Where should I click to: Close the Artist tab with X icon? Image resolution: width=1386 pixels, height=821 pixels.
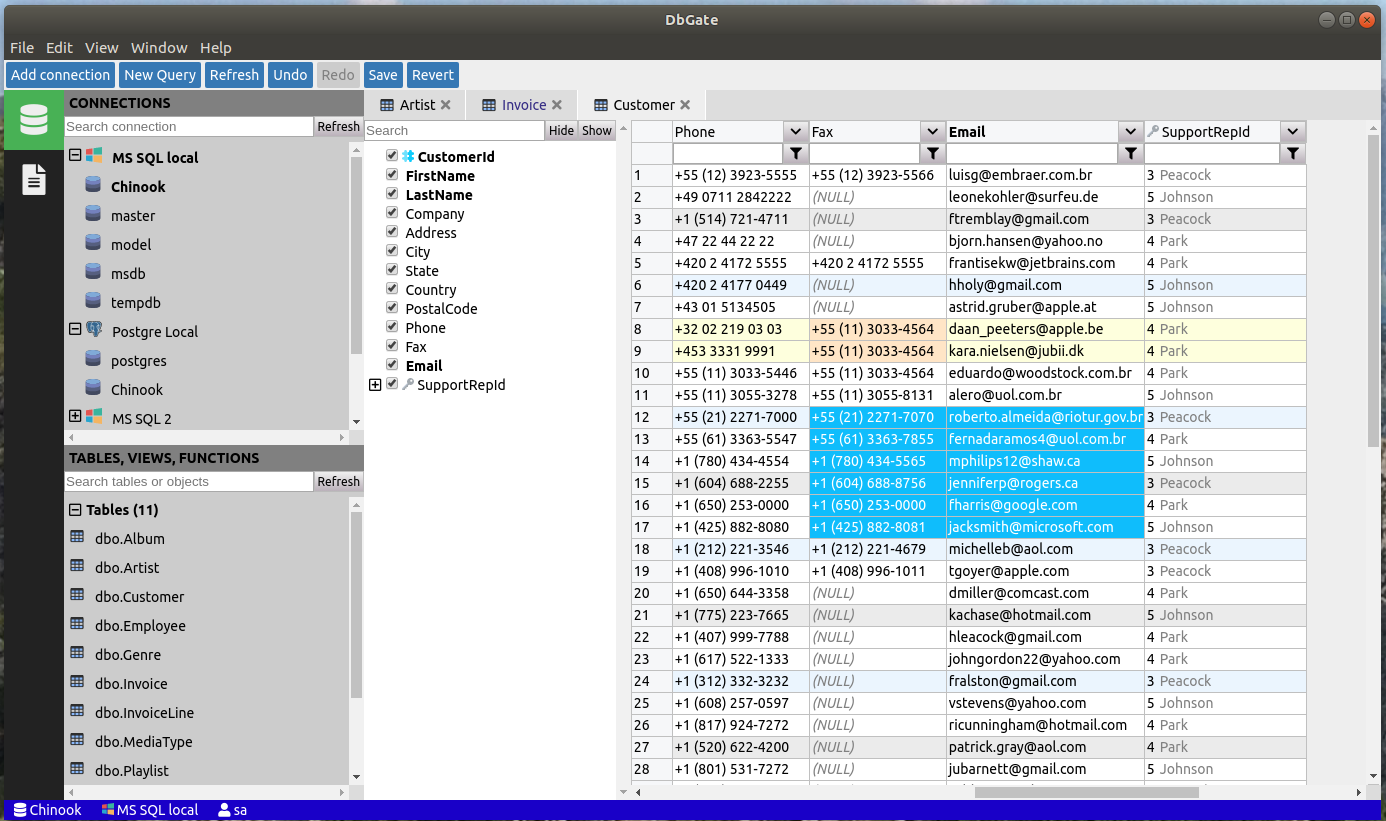coord(446,105)
